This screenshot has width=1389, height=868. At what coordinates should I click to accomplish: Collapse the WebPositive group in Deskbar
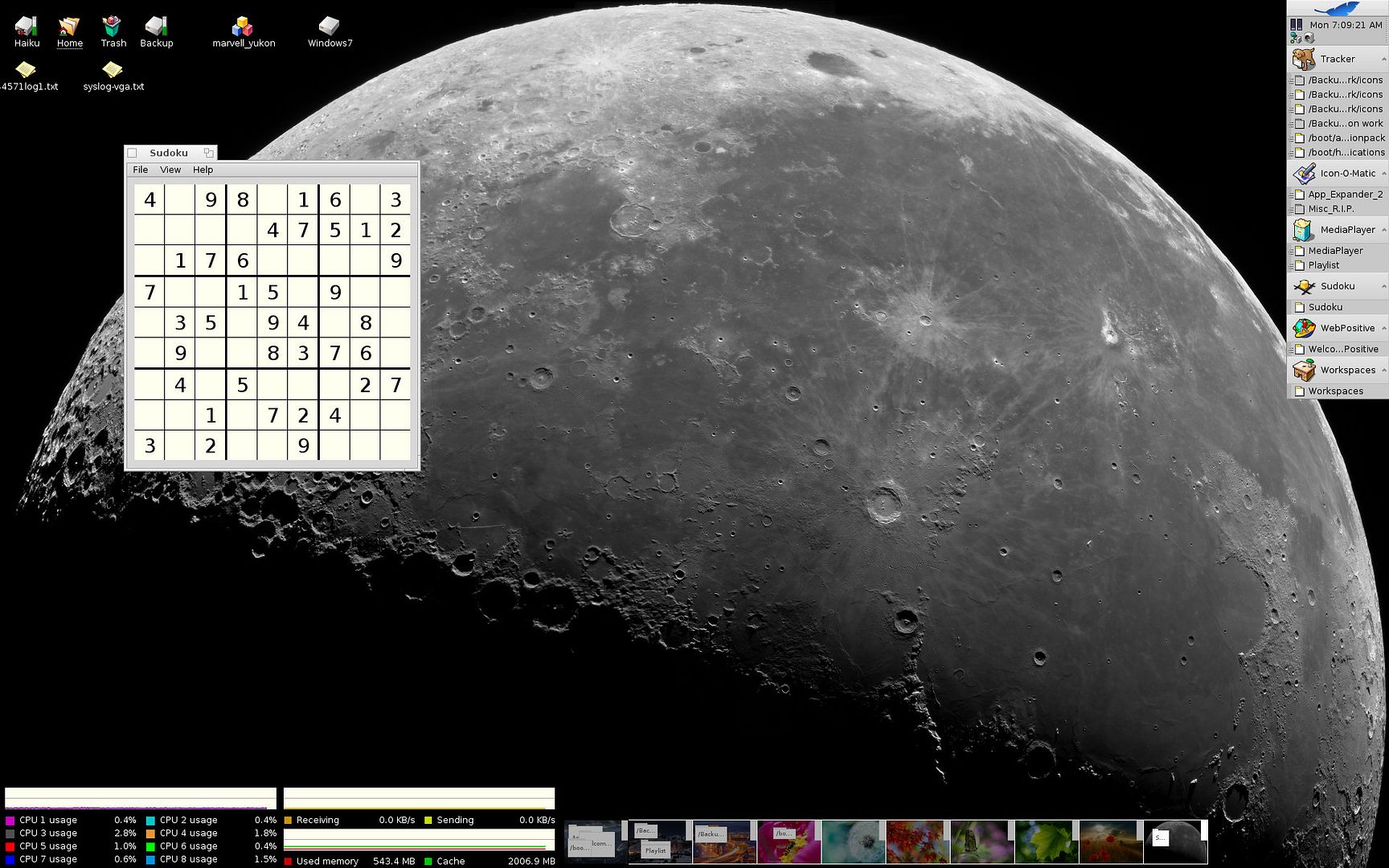(x=1383, y=329)
